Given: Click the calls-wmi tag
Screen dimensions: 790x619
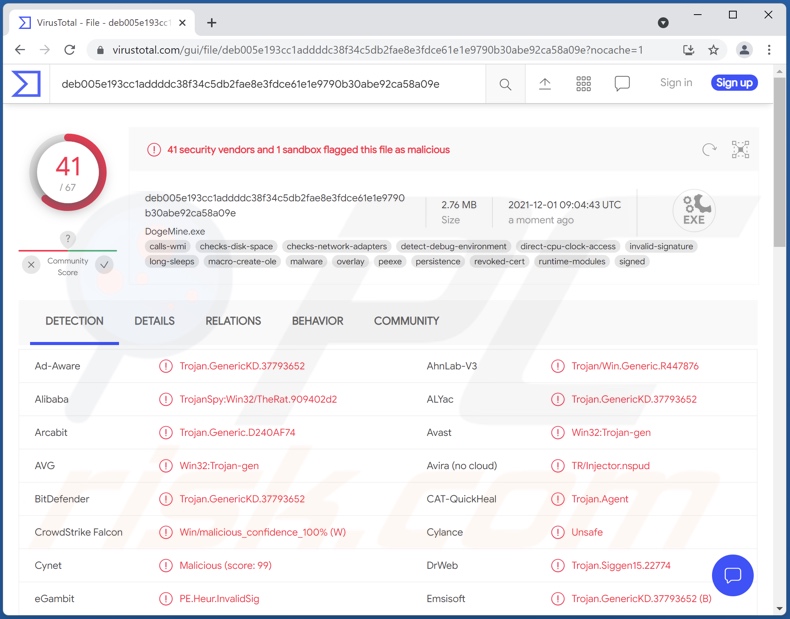Looking at the screenshot, I should tap(168, 246).
